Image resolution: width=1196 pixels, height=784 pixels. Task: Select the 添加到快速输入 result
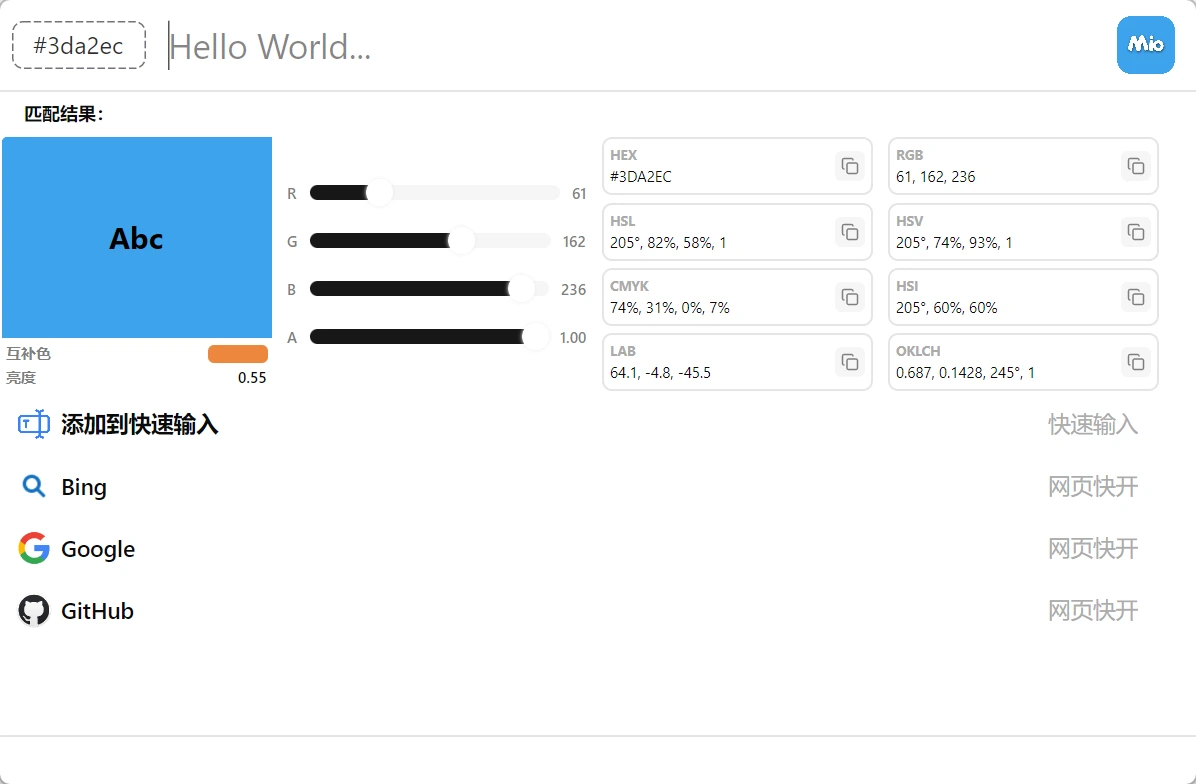[x=140, y=425]
